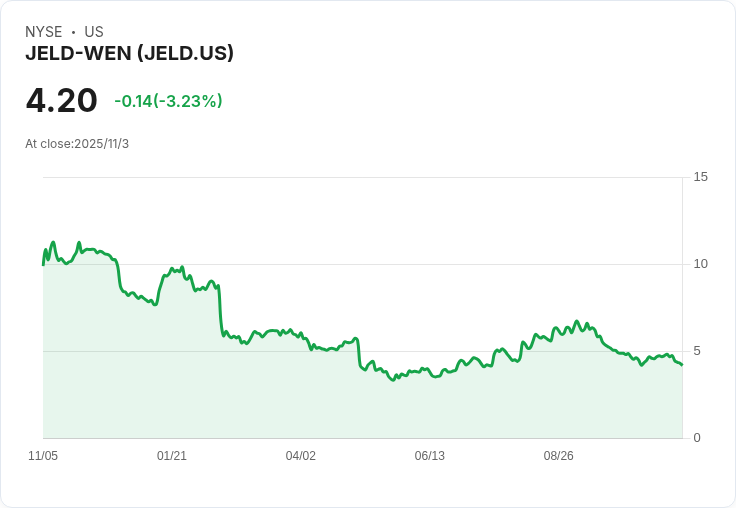
Task: Select the 04/02 date on the x-axis
Action: 301,456
